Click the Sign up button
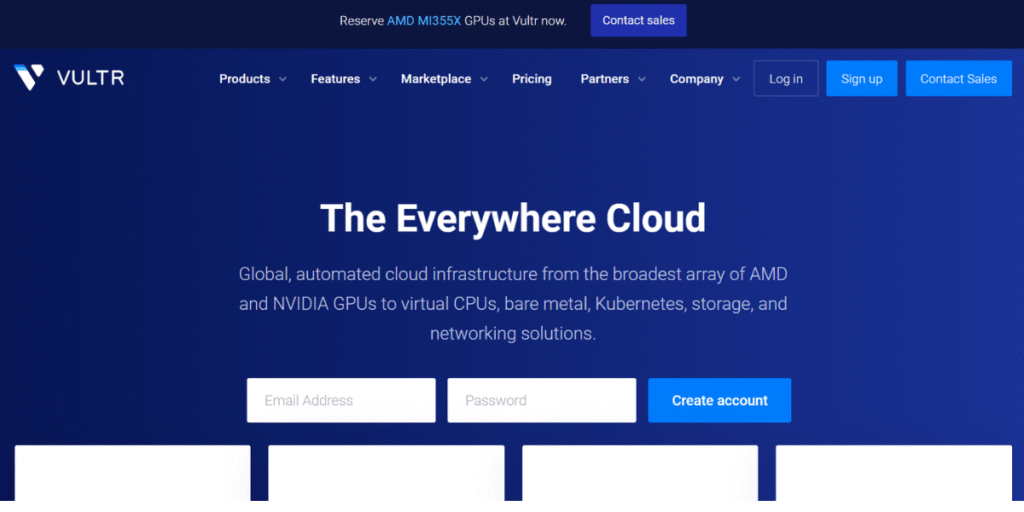Viewport: 1024px width, 512px height. point(861,78)
